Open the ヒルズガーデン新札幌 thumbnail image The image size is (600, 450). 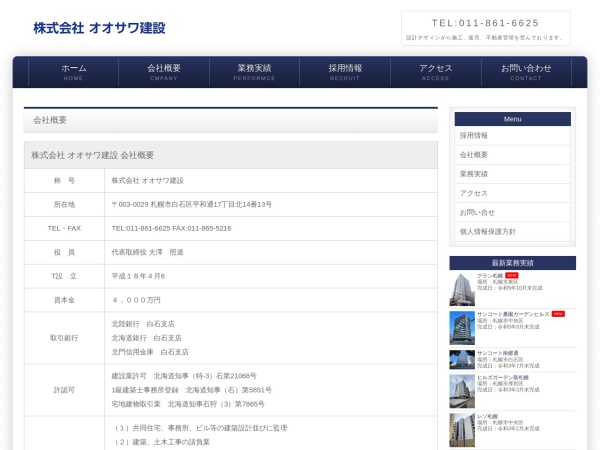pyautogui.click(x=462, y=391)
